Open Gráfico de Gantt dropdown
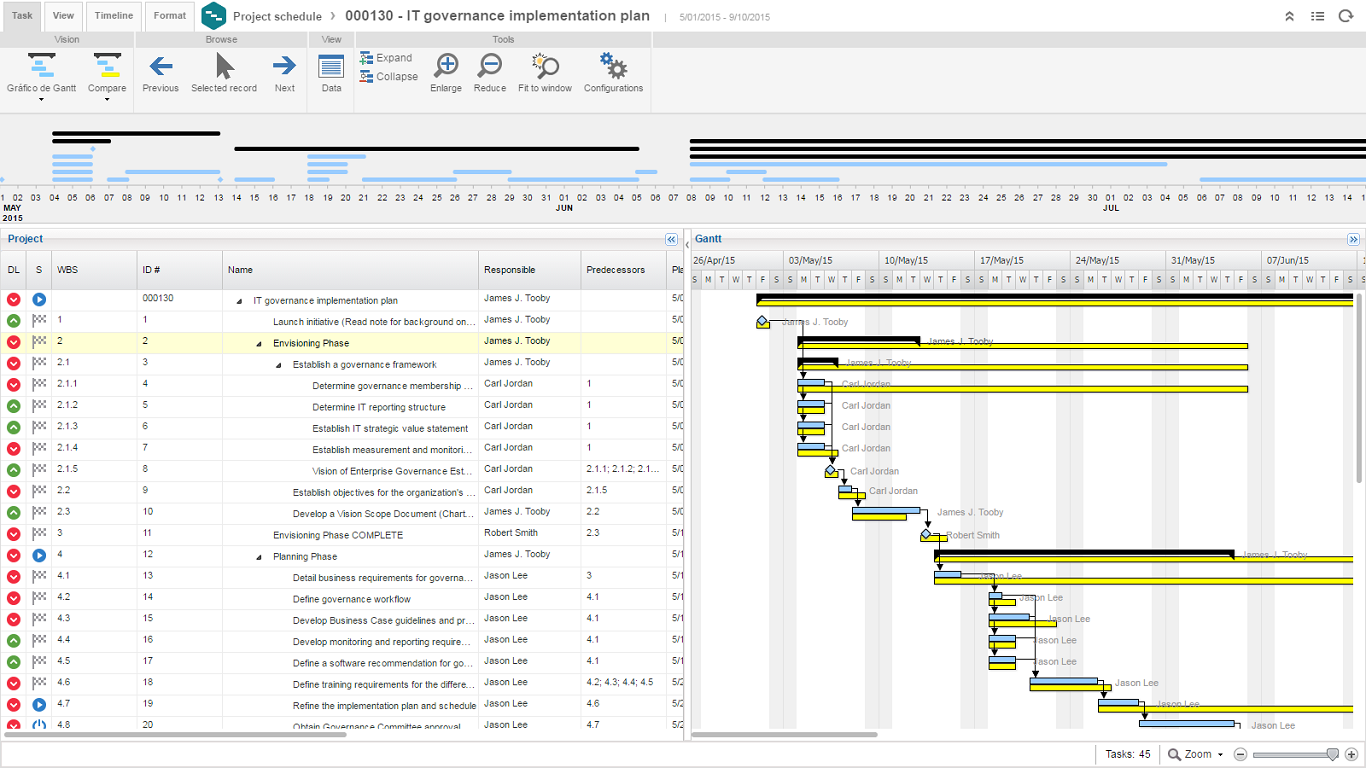The image size is (1366, 768). coord(41,99)
